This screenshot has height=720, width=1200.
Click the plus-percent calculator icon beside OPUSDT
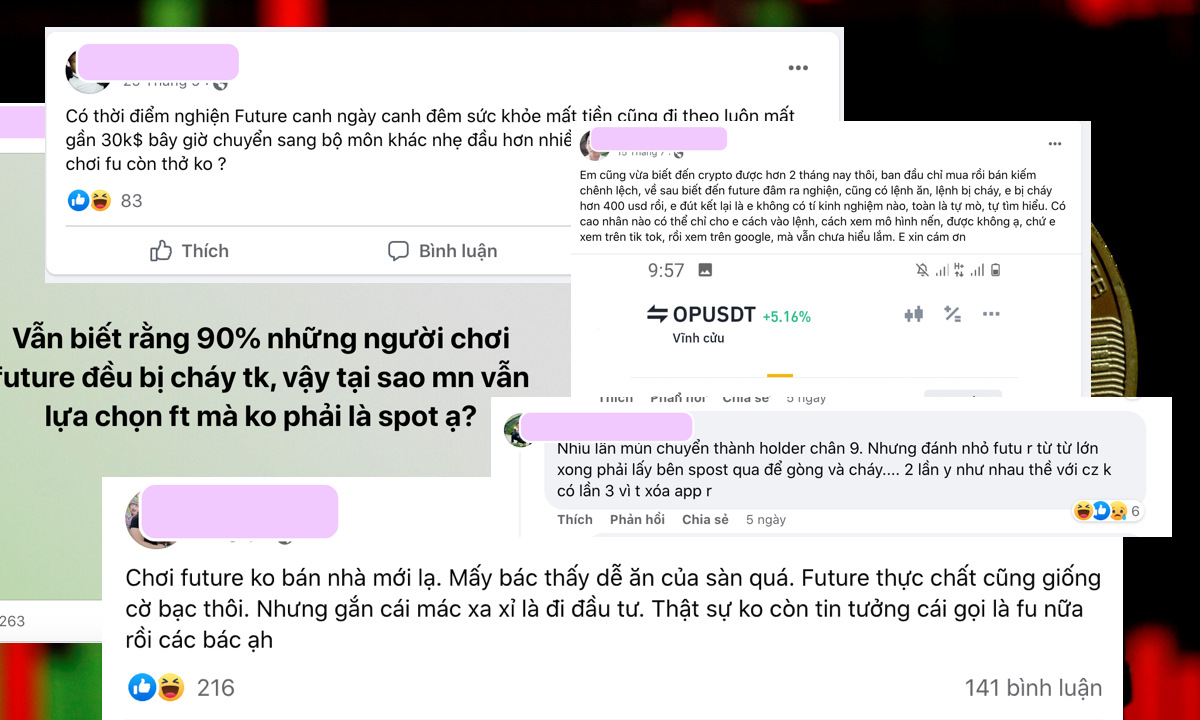[952, 314]
